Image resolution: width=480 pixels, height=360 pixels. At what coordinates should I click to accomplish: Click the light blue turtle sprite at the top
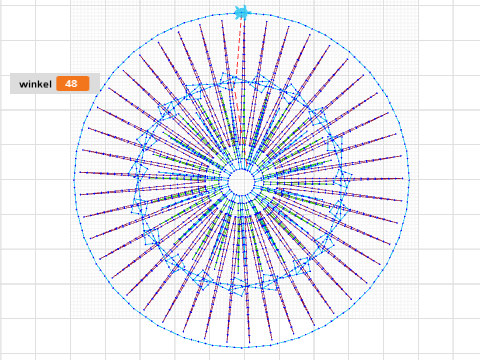coord(242,13)
